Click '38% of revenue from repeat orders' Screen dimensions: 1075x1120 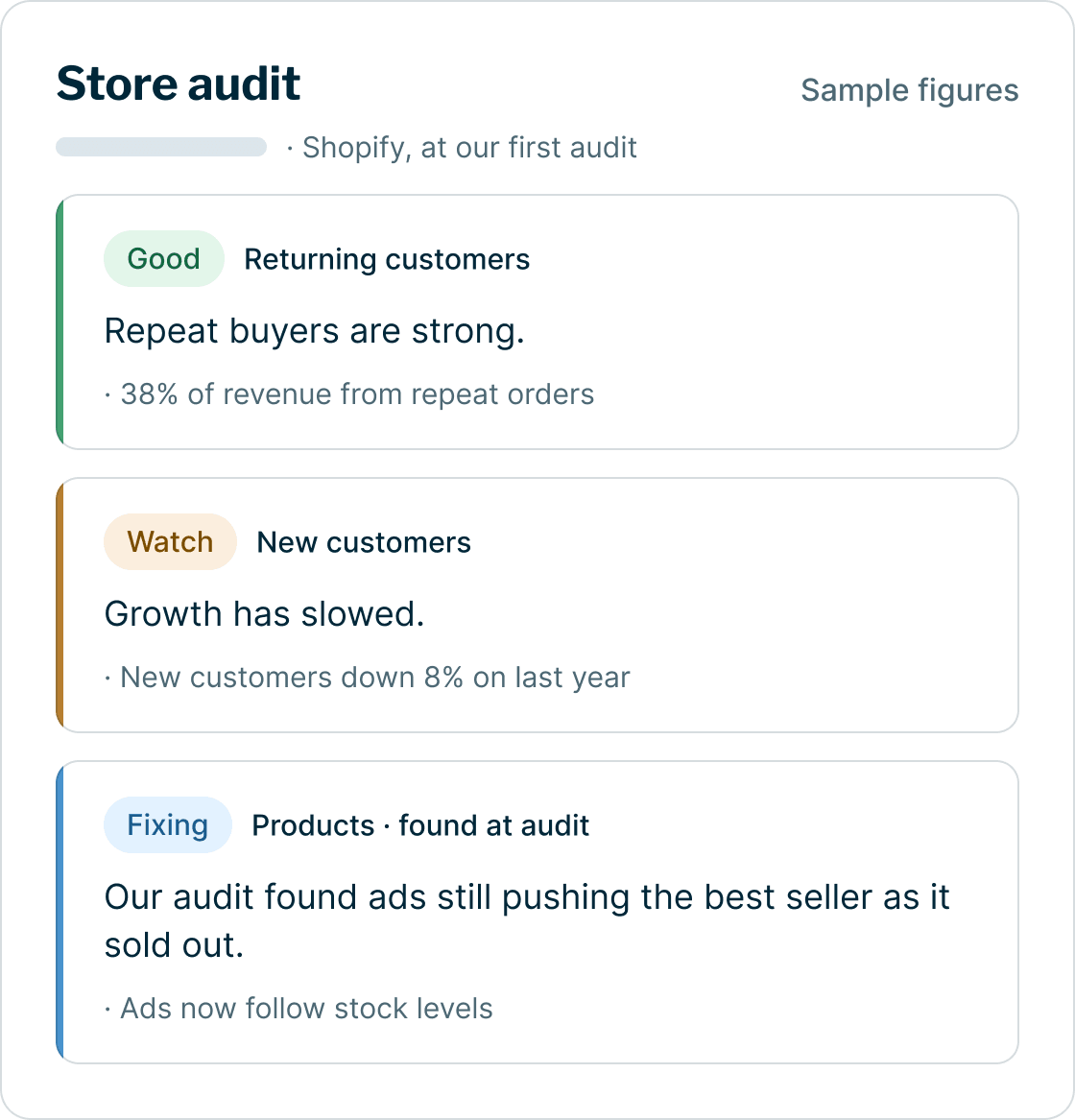[357, 394]
